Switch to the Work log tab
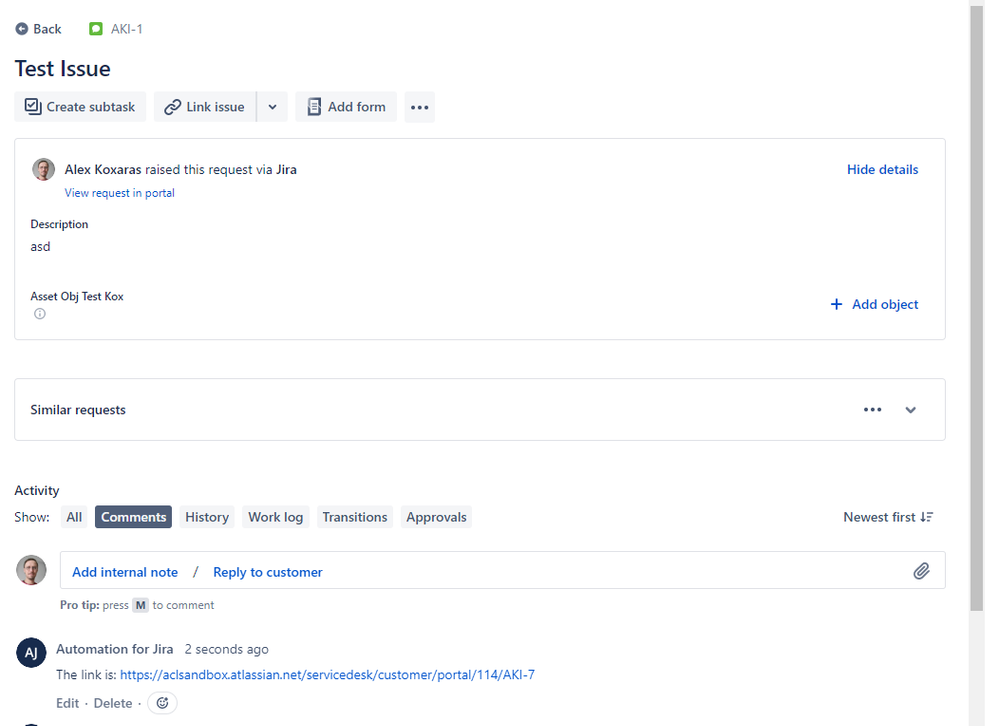This screenshot has height=726, width=999. pos(276,517)
